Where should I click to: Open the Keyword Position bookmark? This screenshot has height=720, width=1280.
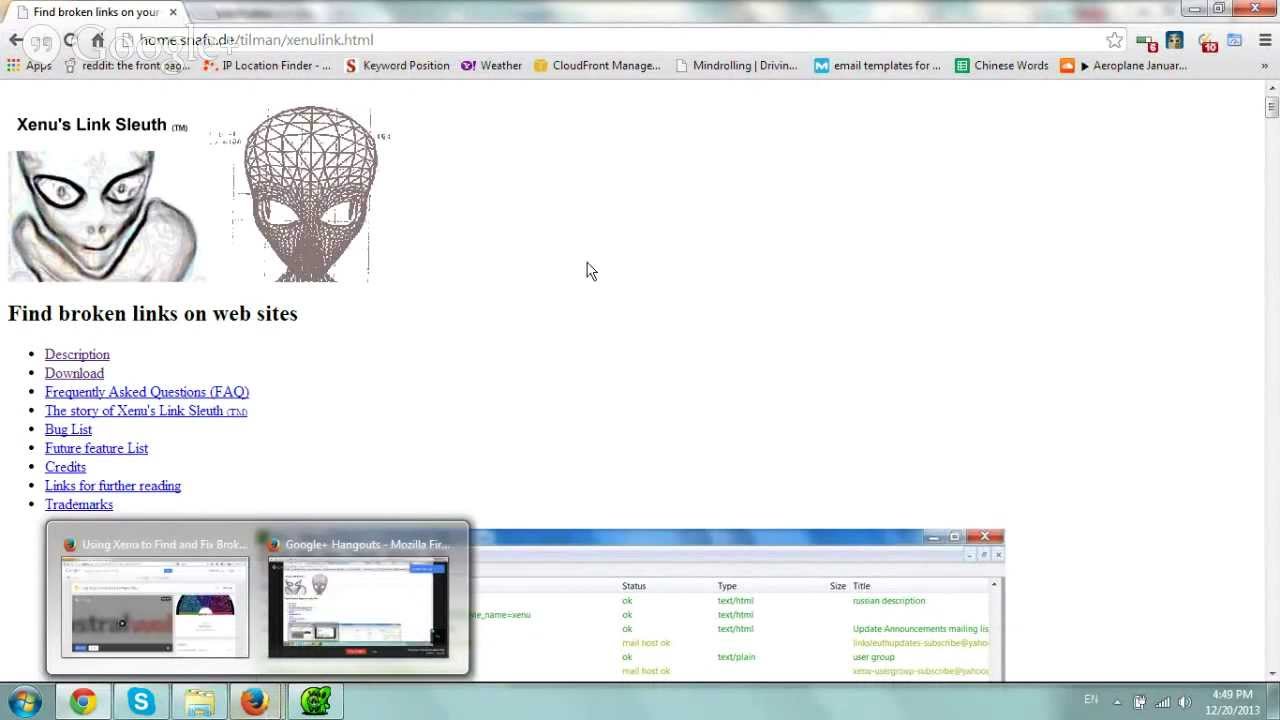(397, 66)
